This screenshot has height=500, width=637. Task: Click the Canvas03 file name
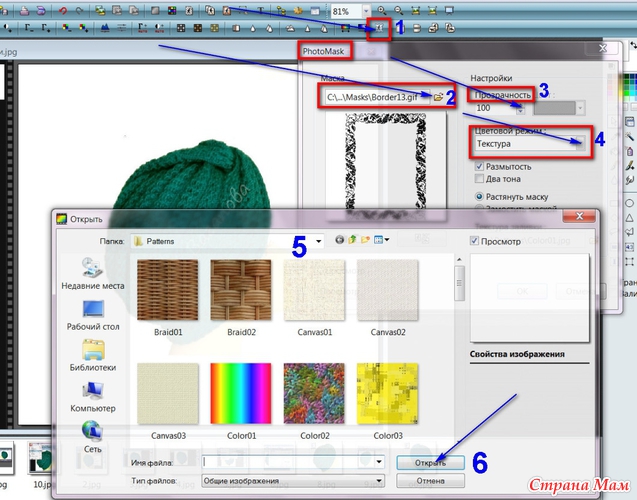pos(168,436)
